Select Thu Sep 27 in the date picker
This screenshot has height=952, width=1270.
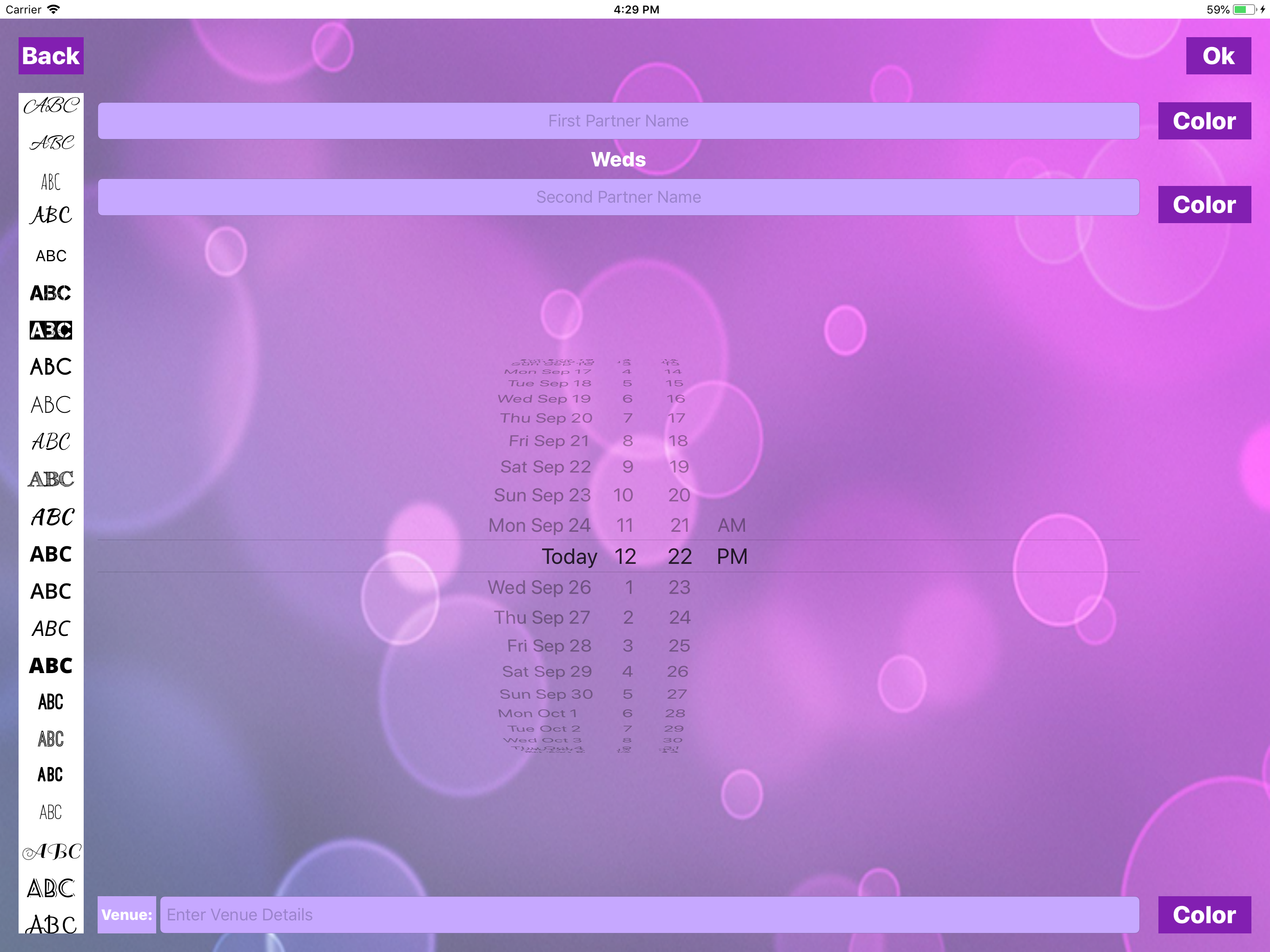tap(542, 617)
